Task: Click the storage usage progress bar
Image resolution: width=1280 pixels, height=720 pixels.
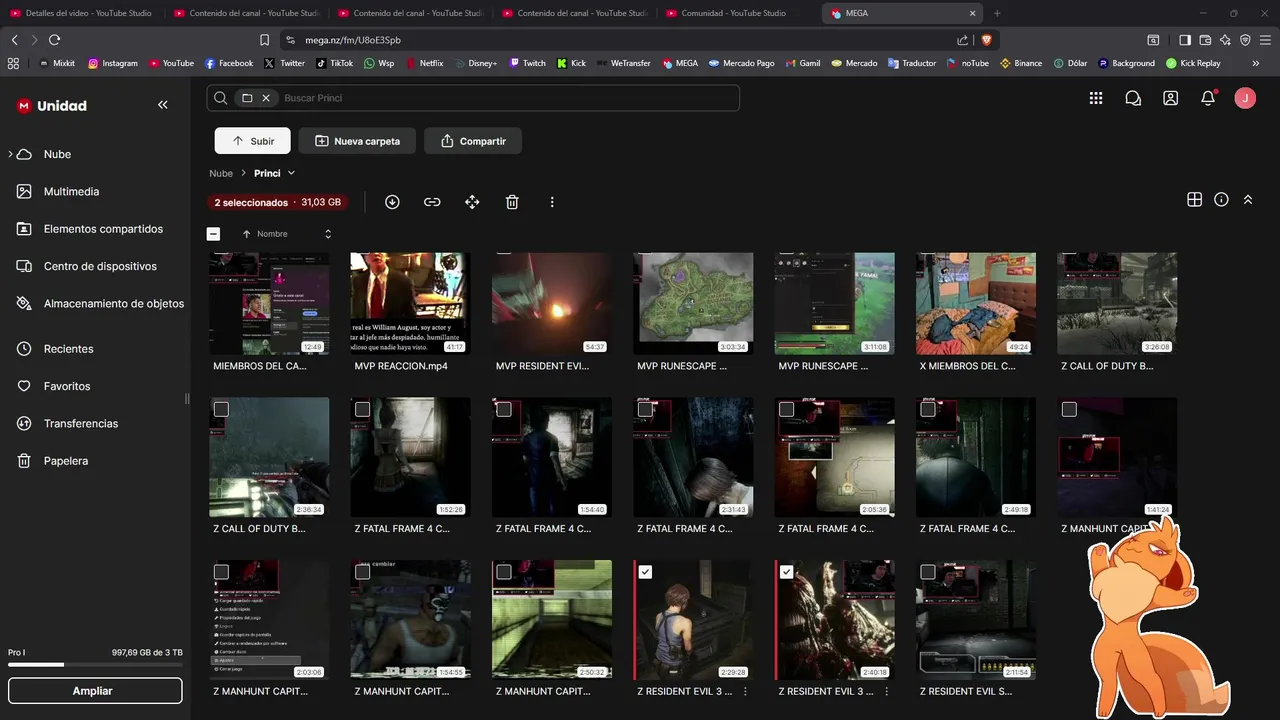Action: [95, 665]
